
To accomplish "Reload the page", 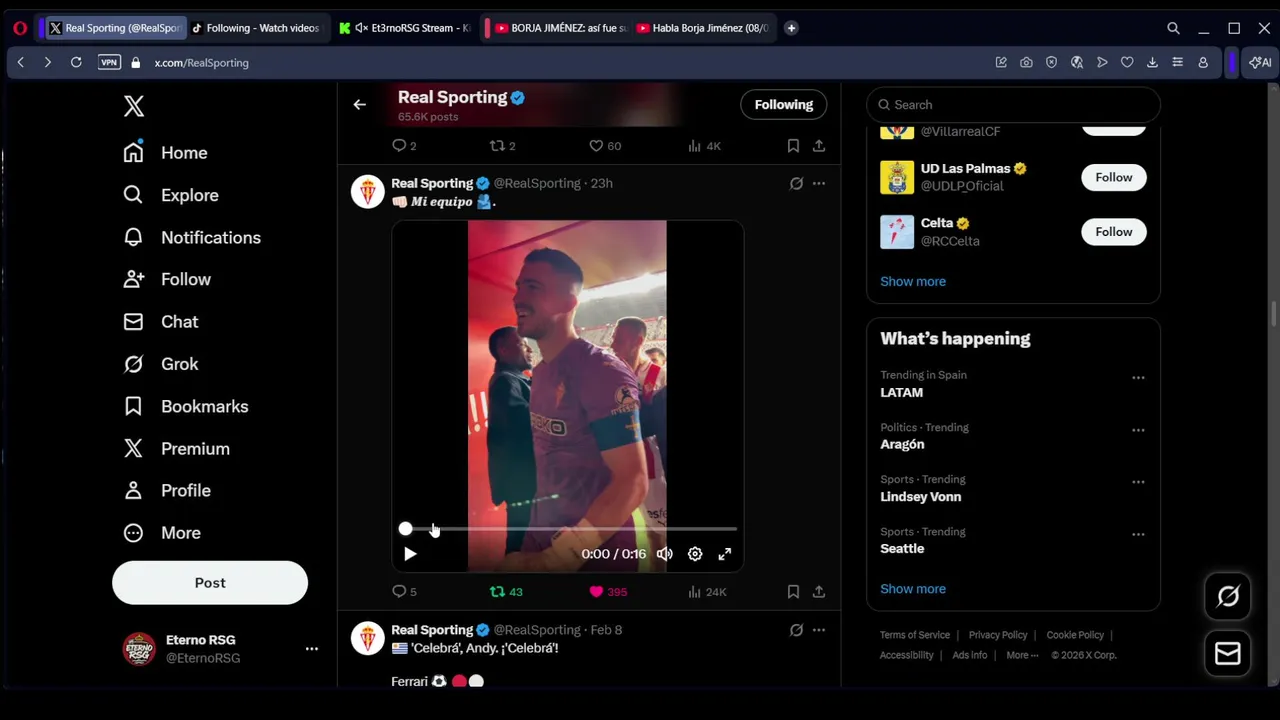I will 76,62.
